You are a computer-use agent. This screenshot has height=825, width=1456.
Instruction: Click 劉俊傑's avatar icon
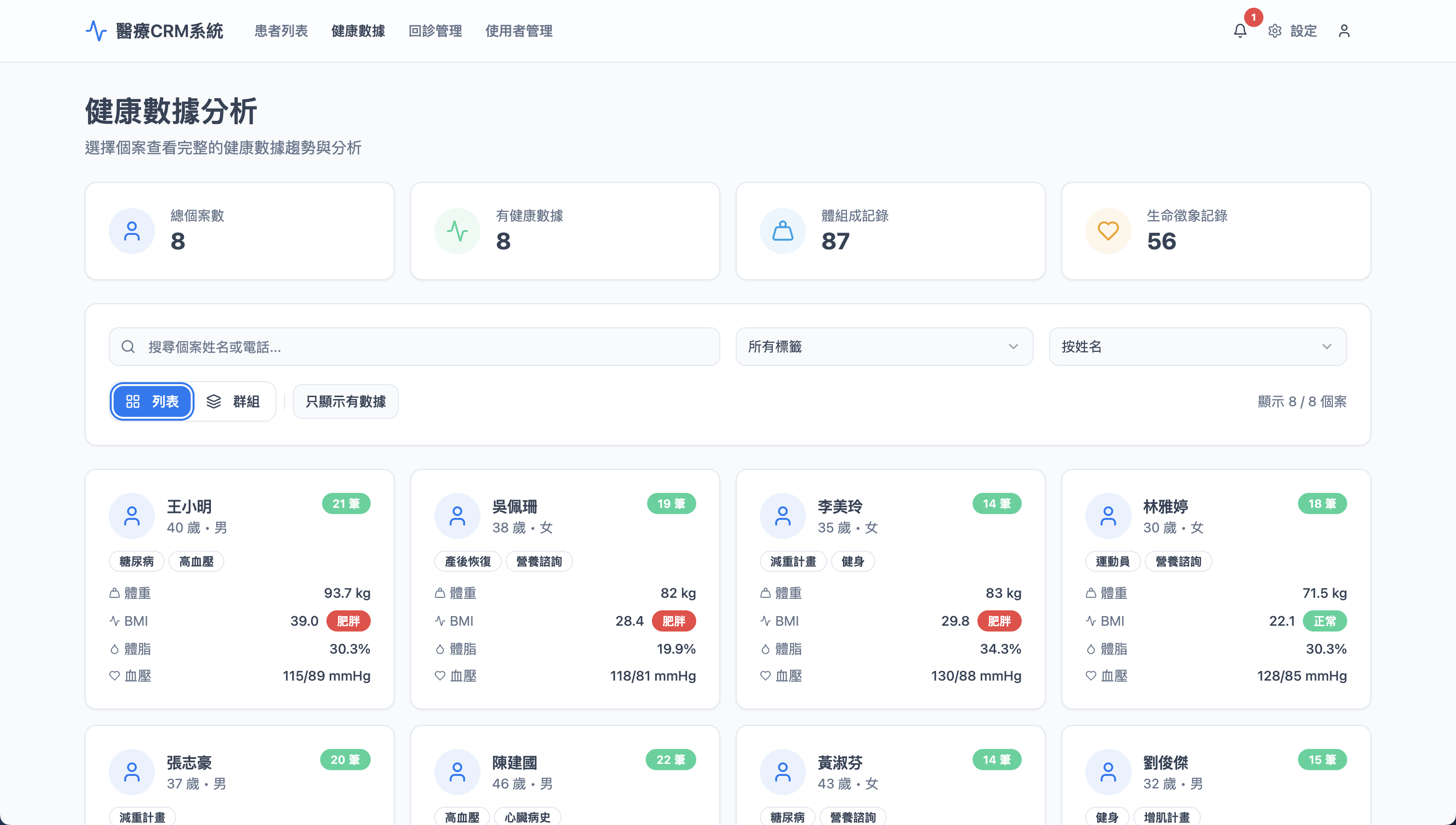click(x=1107, y=772)
